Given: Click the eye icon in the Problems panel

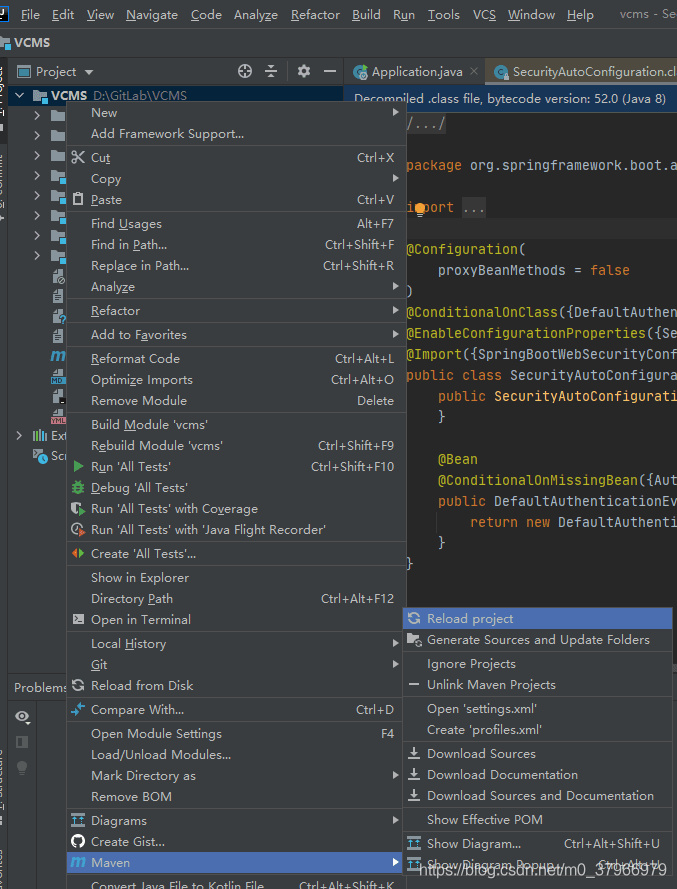Looking at the screenshot, I should (22, 716).
